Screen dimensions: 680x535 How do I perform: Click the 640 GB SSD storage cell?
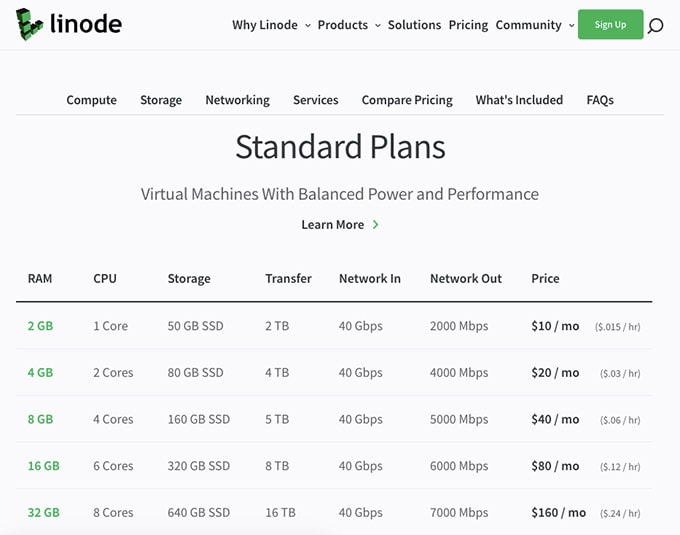[x=199, y=513]
